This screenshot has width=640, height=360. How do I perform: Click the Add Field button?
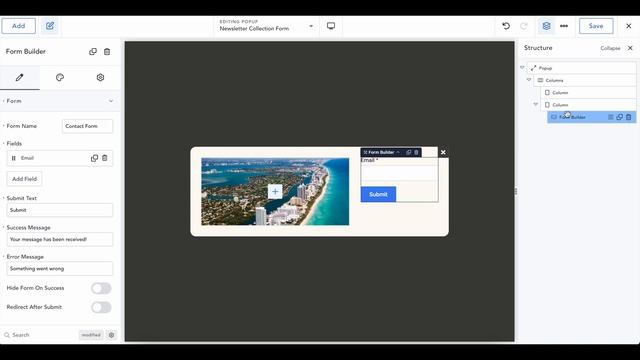tap(24, 179)
